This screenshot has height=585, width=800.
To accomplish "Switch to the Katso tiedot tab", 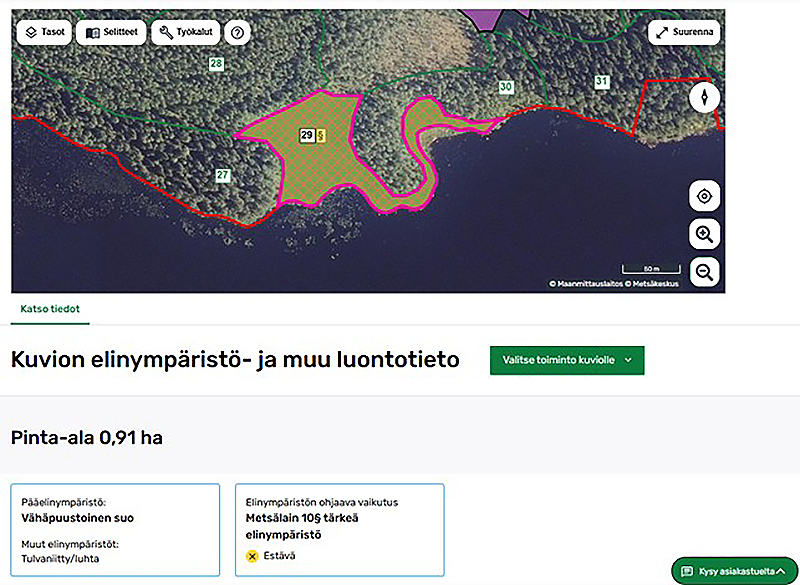I will tap(49, 310).
